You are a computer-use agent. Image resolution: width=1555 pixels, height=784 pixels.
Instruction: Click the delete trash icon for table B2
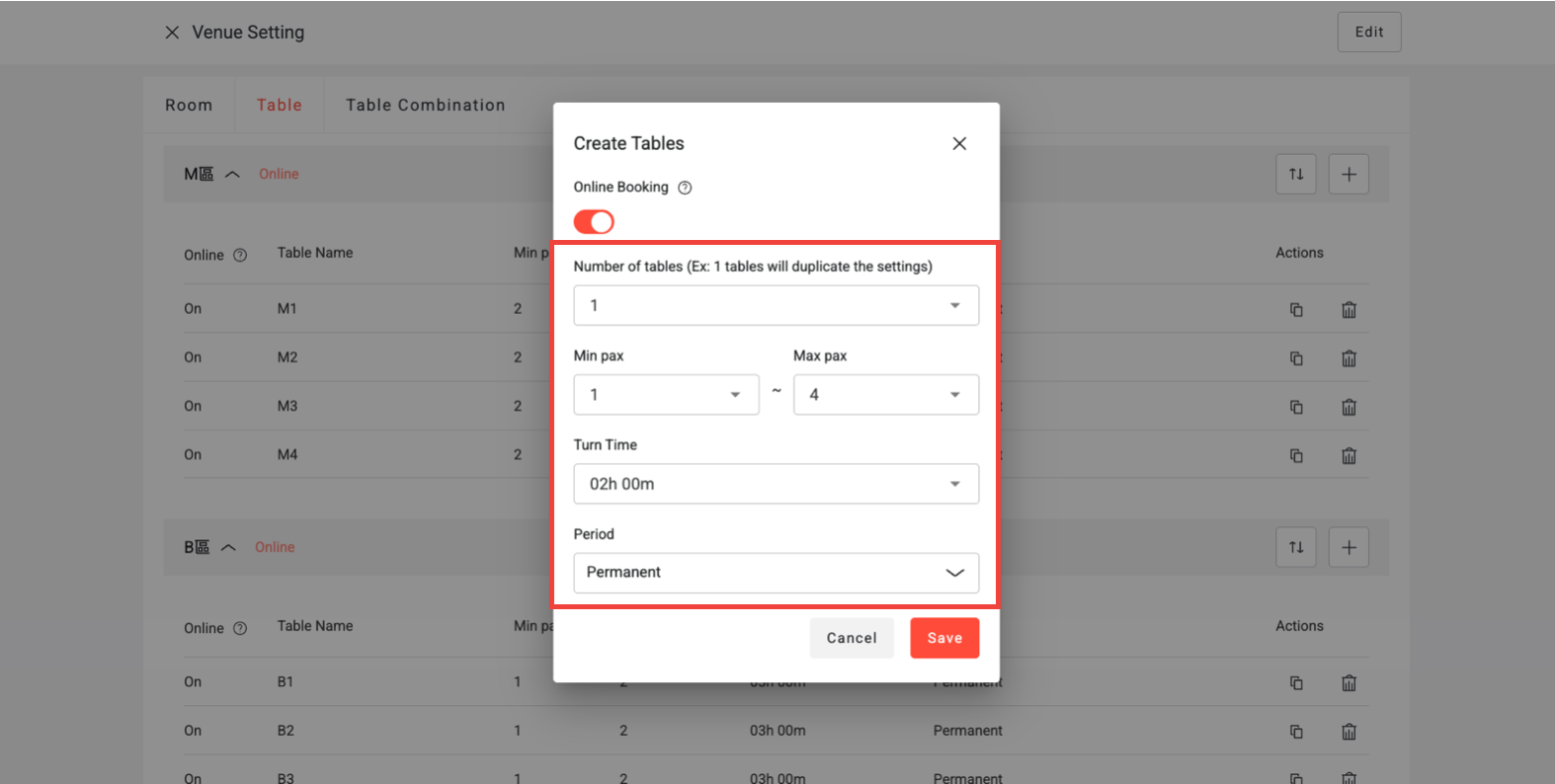(x=1349, y=732)
